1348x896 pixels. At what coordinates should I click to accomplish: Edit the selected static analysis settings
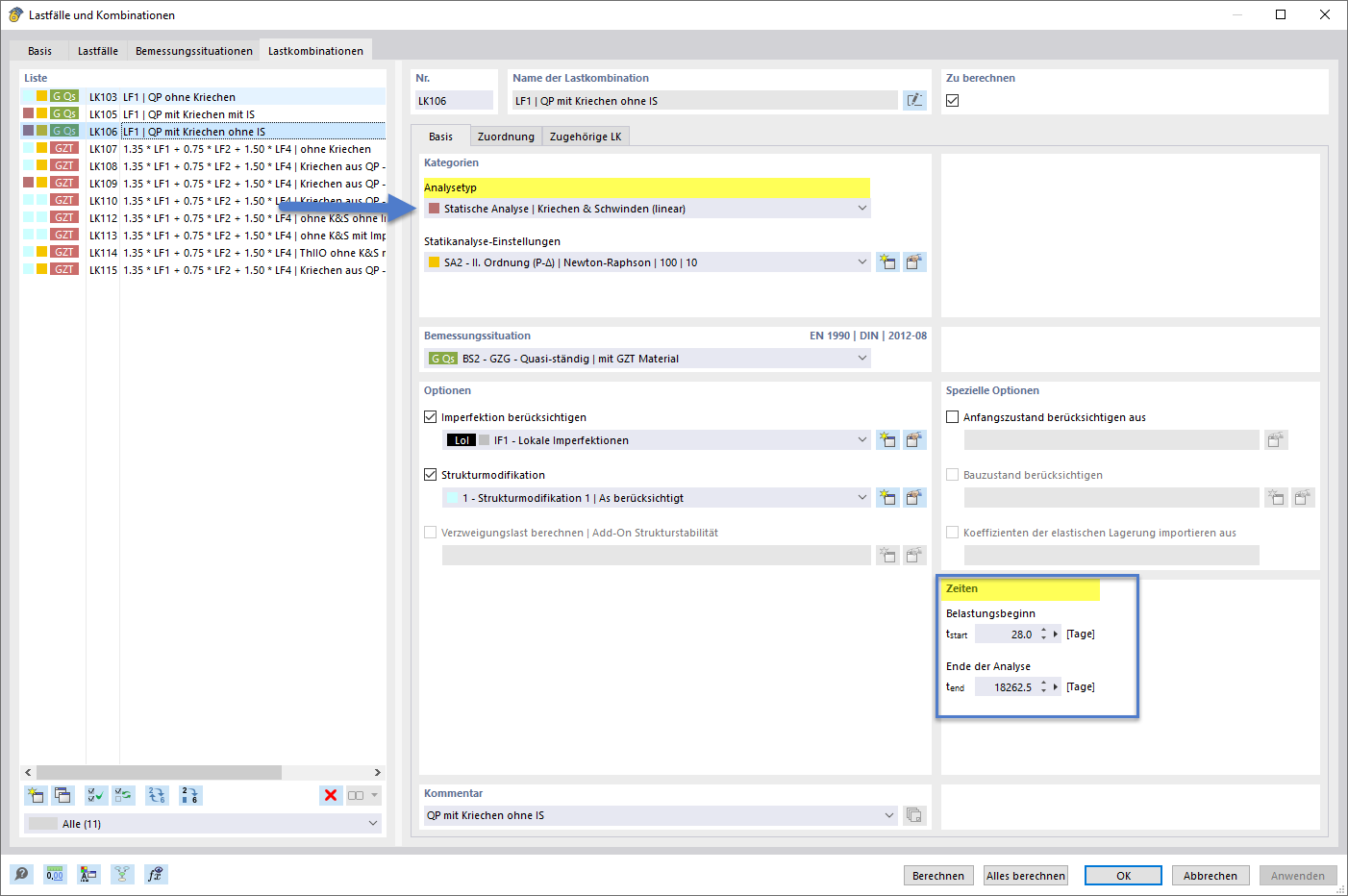point(914,261)
